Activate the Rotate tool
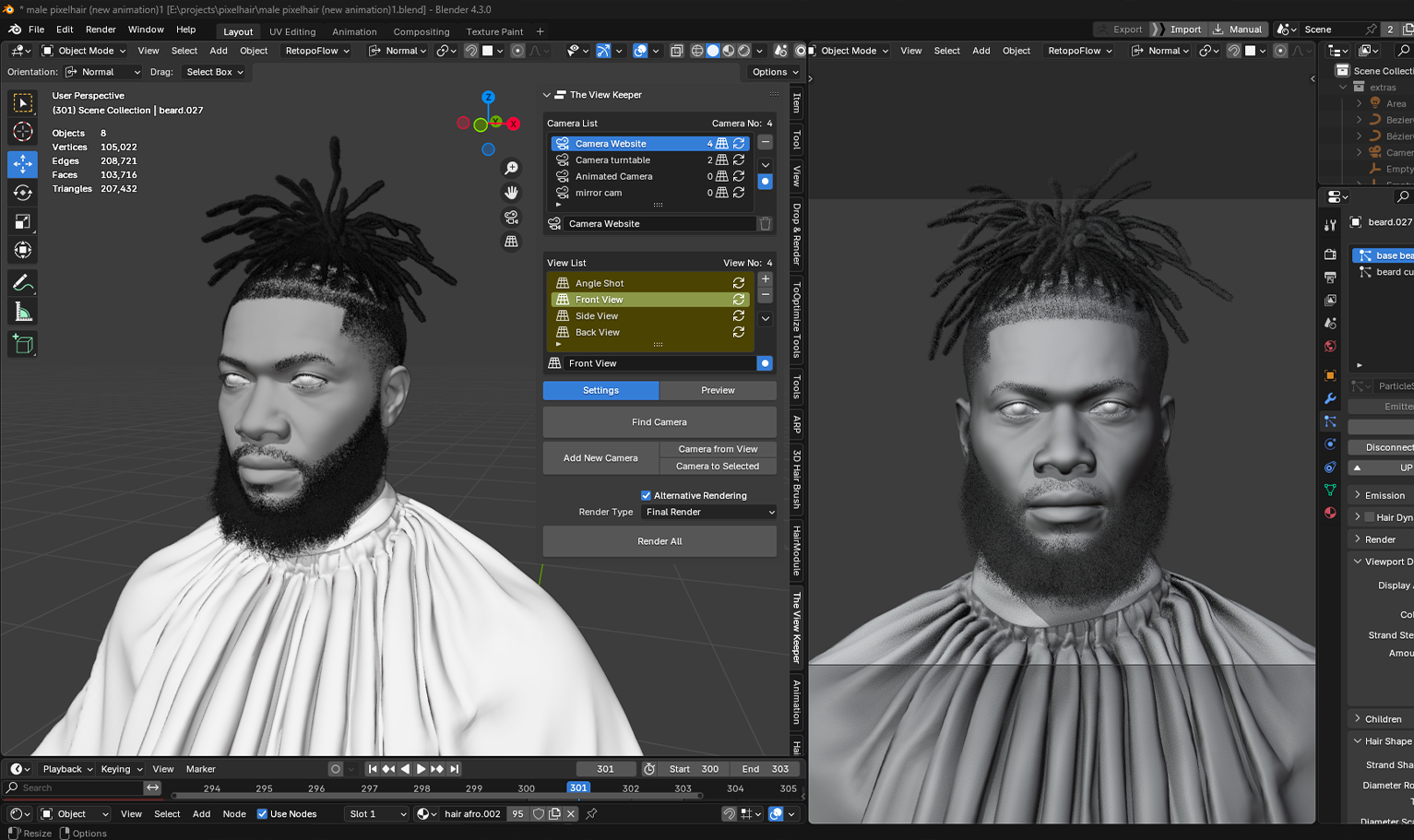This screenshot has width=1414, height=840. click(23, 193)
